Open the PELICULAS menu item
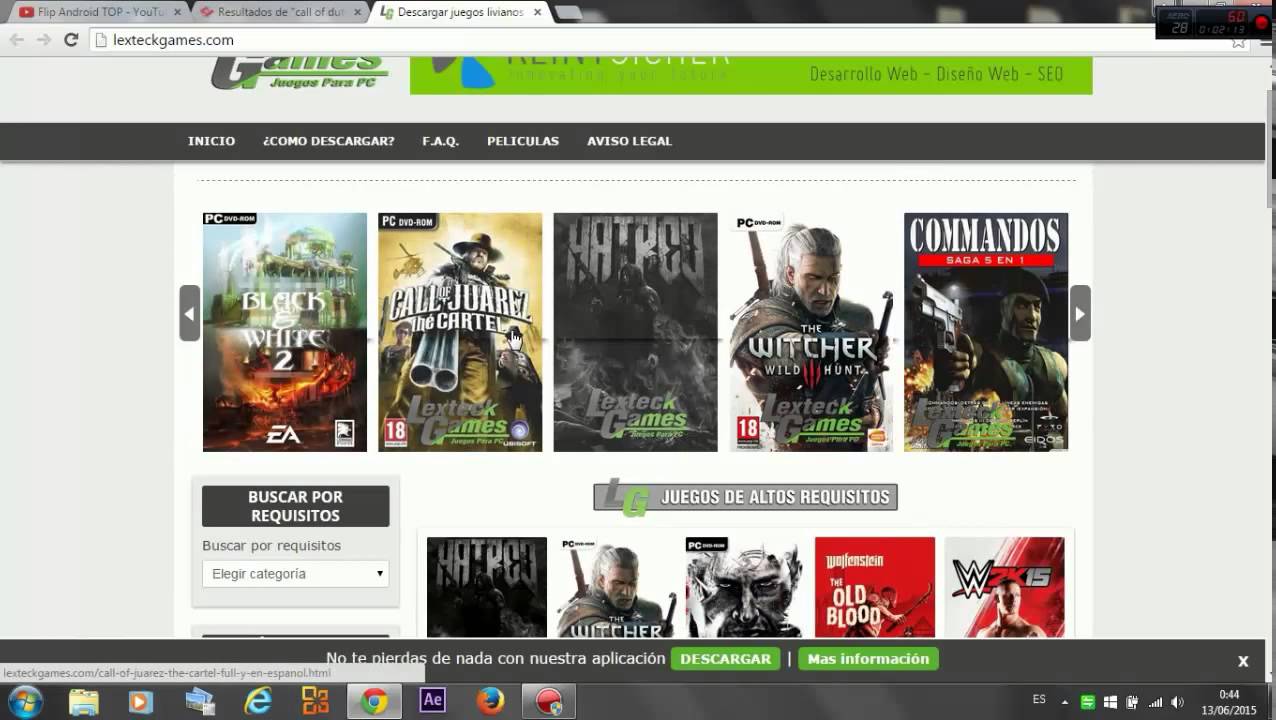Viewport: 1276px width, 720px height. tap(523, 141)
